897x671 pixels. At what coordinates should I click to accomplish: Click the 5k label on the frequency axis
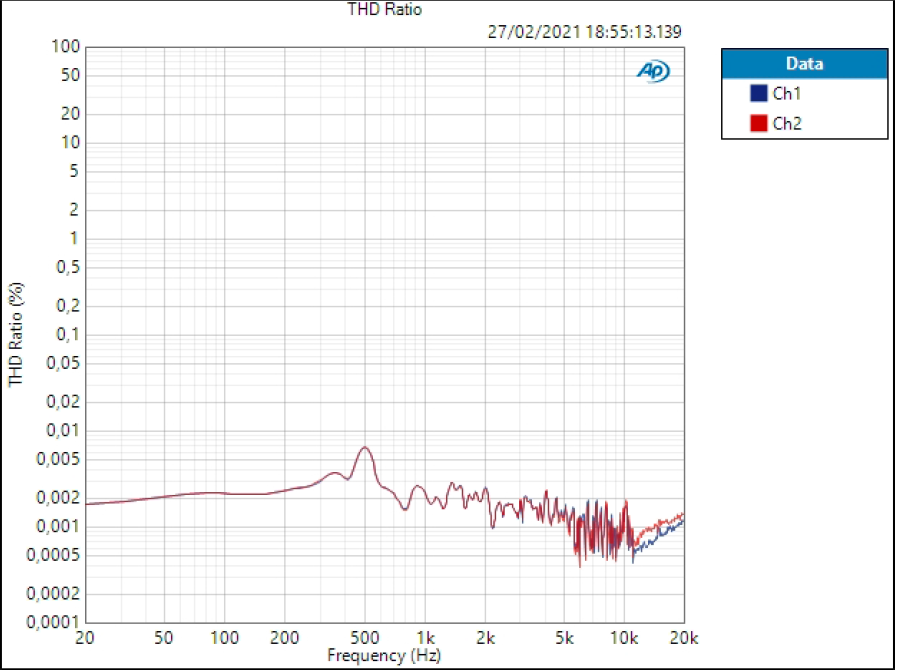564,637
